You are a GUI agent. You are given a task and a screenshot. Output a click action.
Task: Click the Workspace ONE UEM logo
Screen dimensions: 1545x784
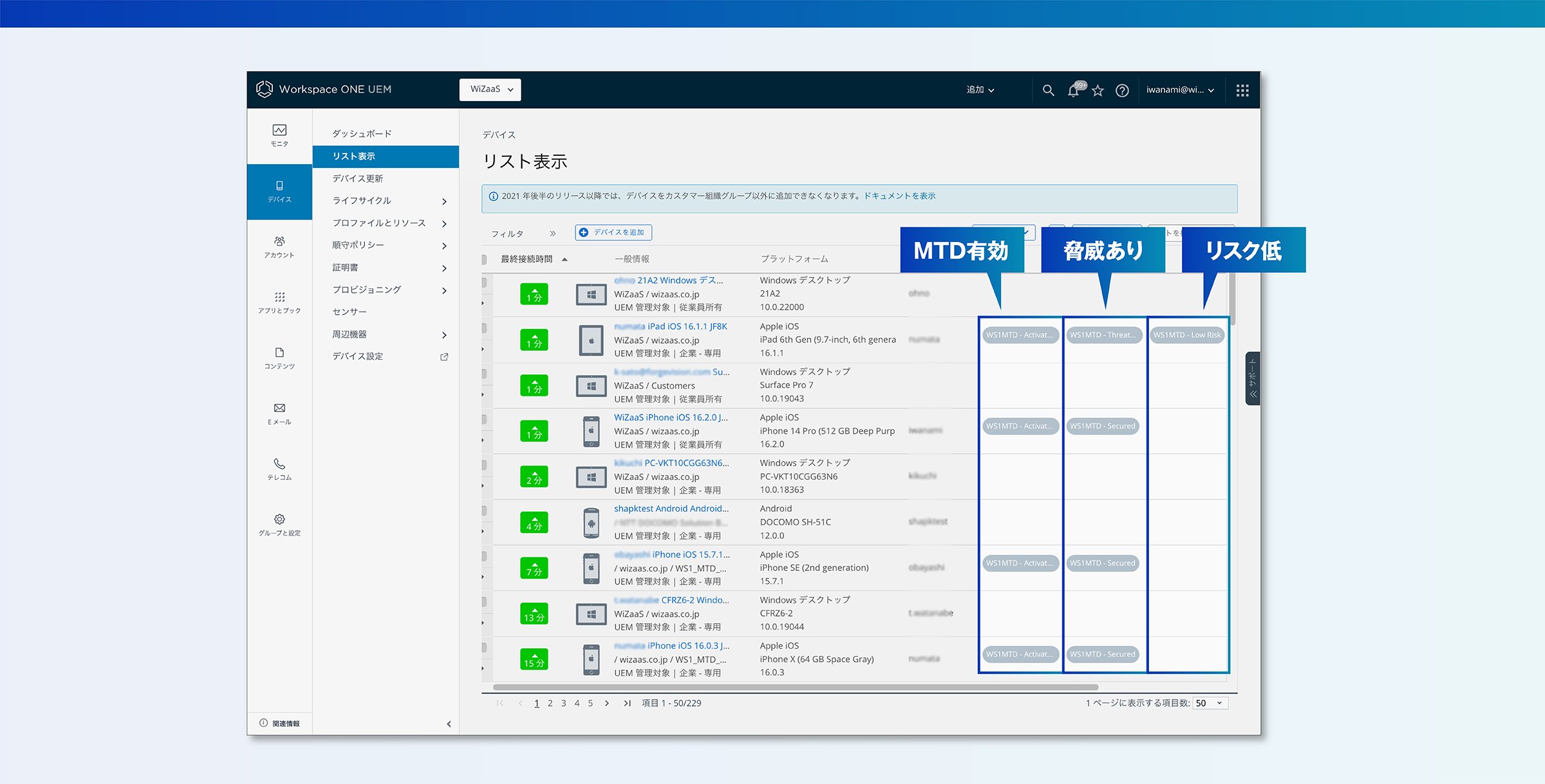tap(324, 89)
